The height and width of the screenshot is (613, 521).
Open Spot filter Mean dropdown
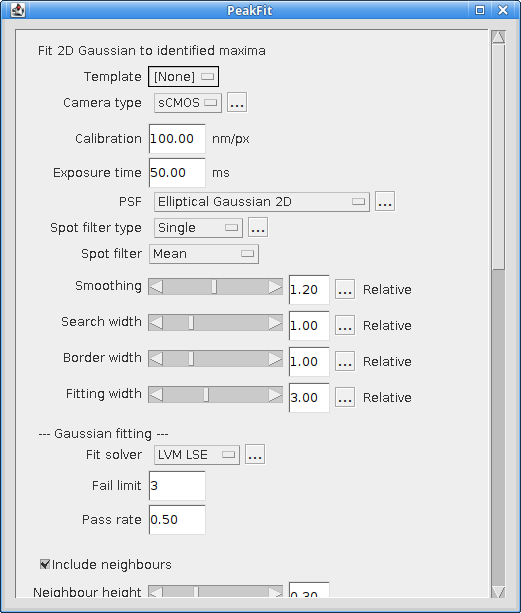204,254
